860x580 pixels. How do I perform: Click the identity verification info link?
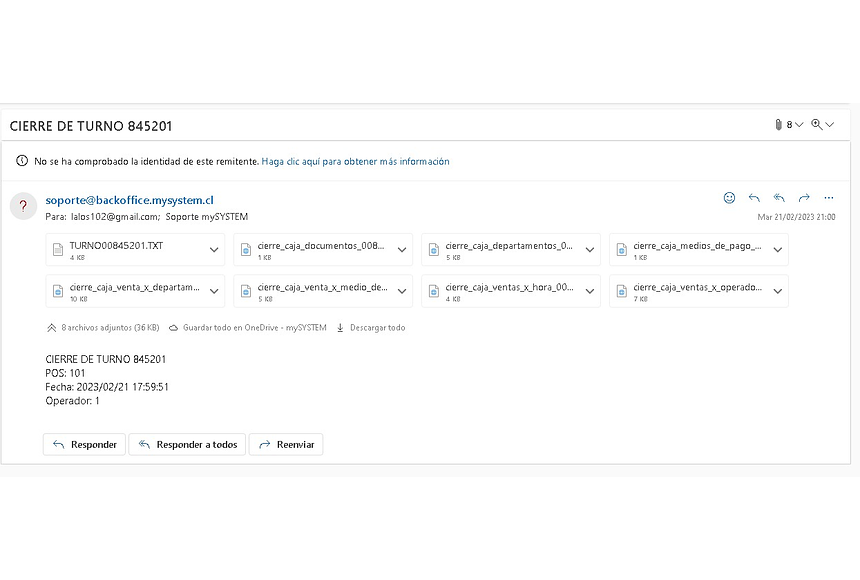point(355,161)
